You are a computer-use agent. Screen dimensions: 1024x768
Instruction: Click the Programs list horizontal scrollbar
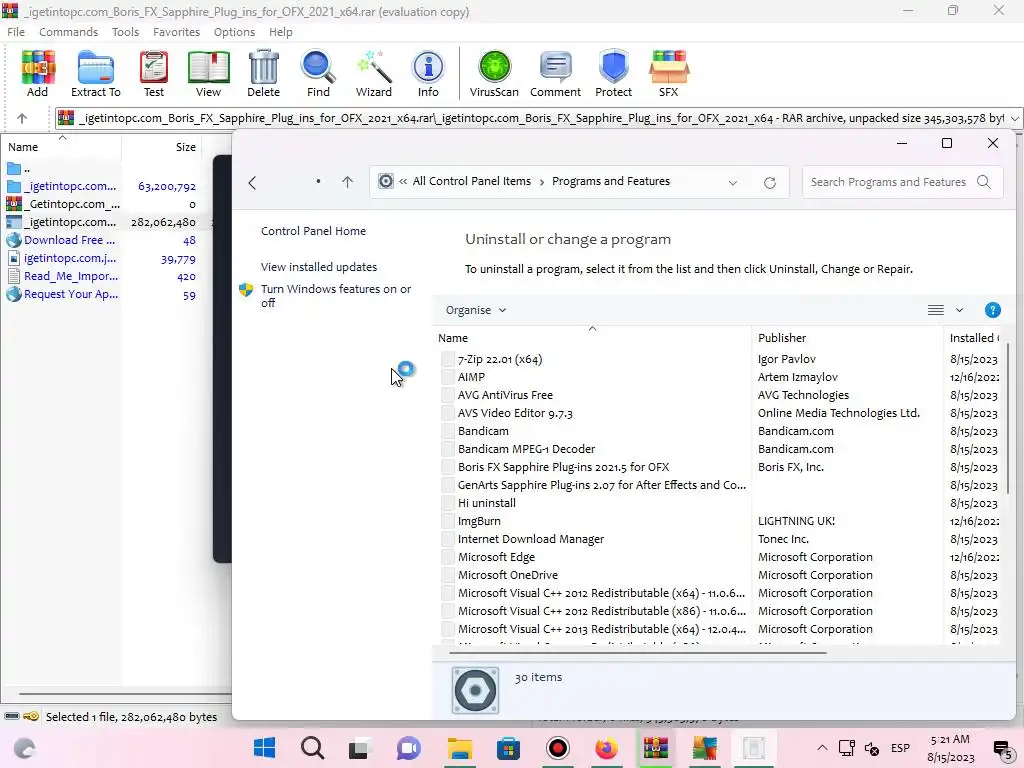click(637, 652)
